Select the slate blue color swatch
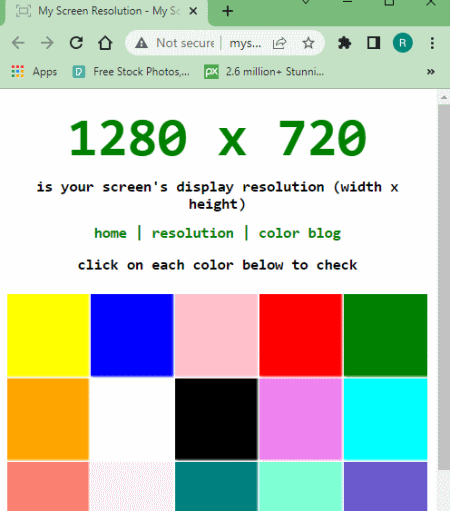The image size is (450, 511). pyautogui.click(x=385, y=486)
